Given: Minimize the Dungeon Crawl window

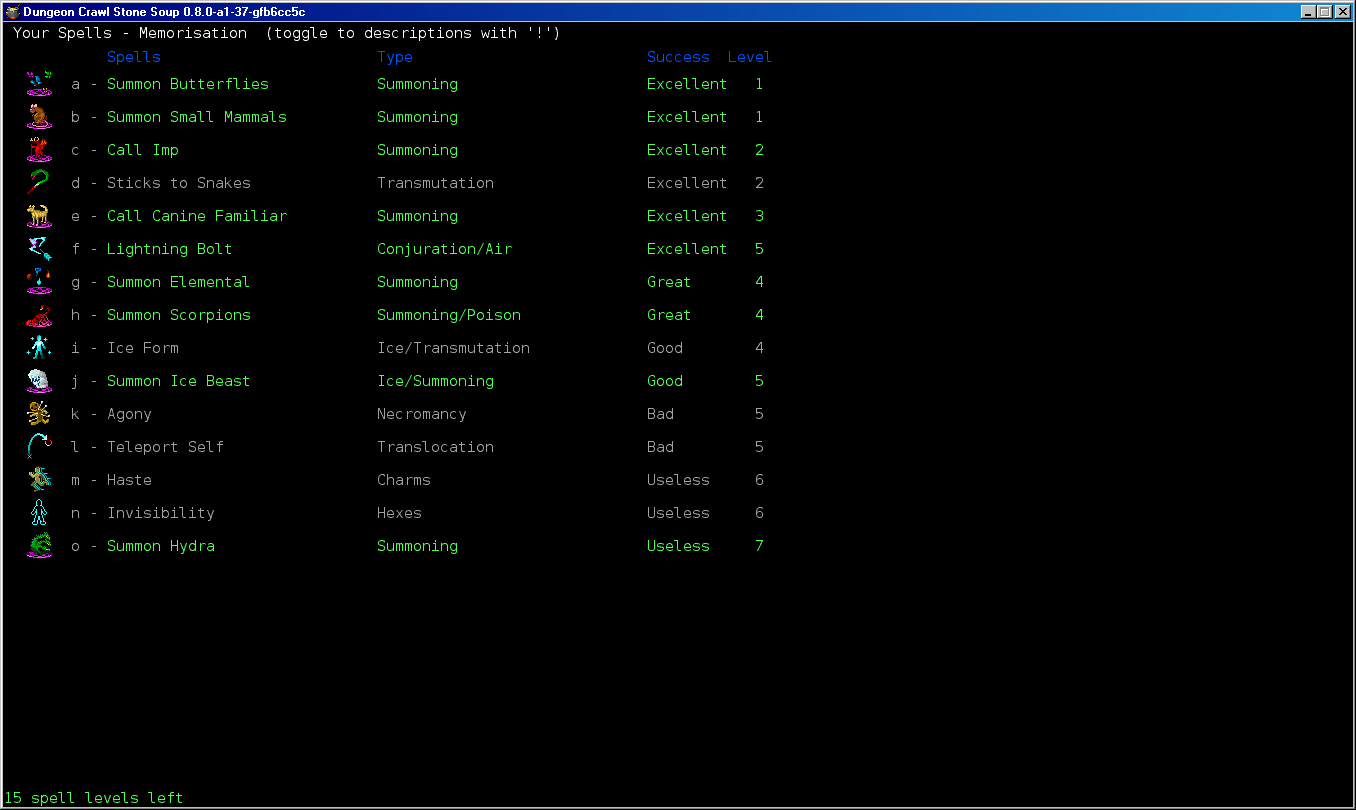Looking at the screenshot, I should point(1308,12).
